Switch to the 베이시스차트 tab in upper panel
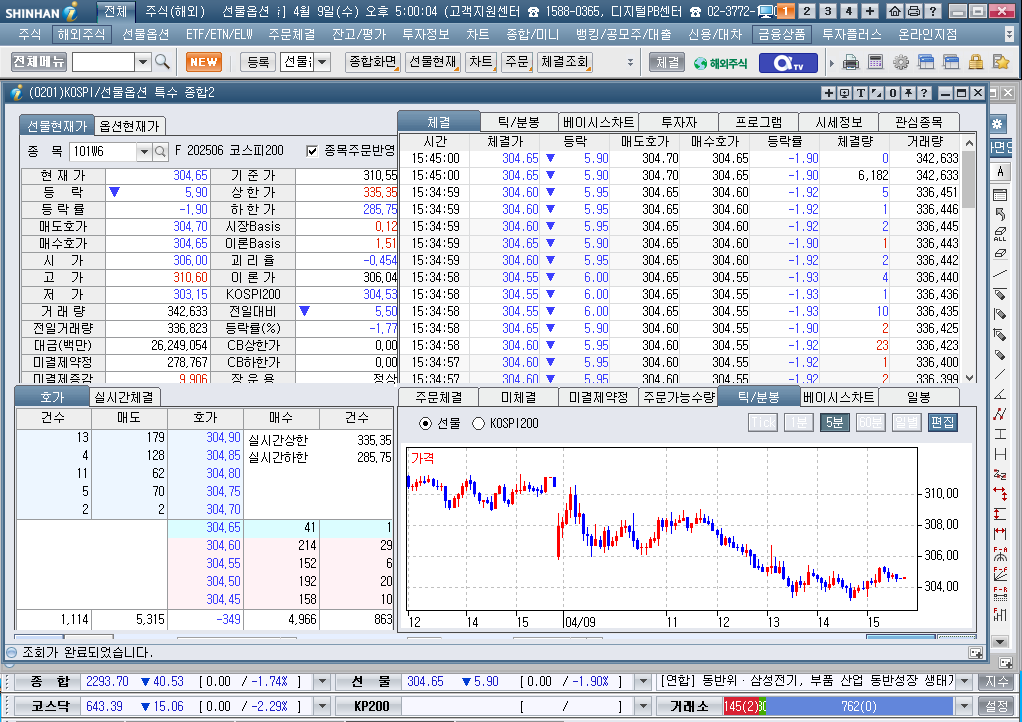 [598, 123]
